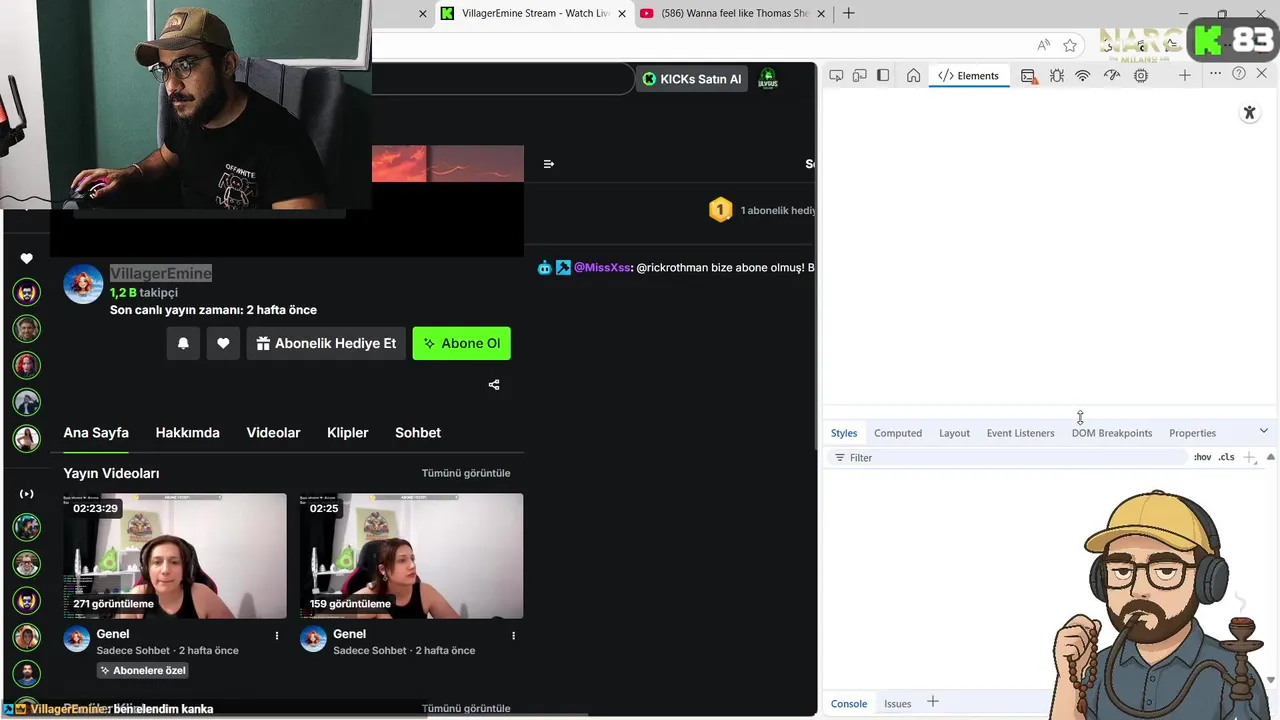Close the VillagerEmine Stream browser tab
Image resolution: width=1280 pixels, height=720 pixels.
(x=622, y=14)
